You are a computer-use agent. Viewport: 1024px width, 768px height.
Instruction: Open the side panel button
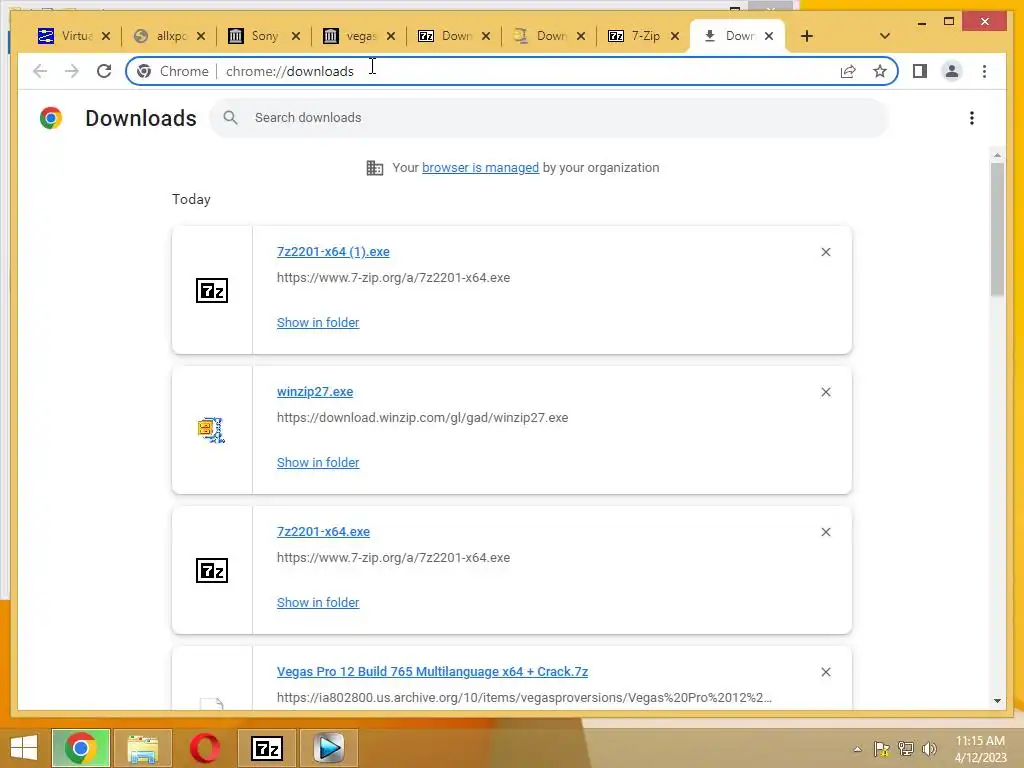pyautogui.click(x=920, y=71)
